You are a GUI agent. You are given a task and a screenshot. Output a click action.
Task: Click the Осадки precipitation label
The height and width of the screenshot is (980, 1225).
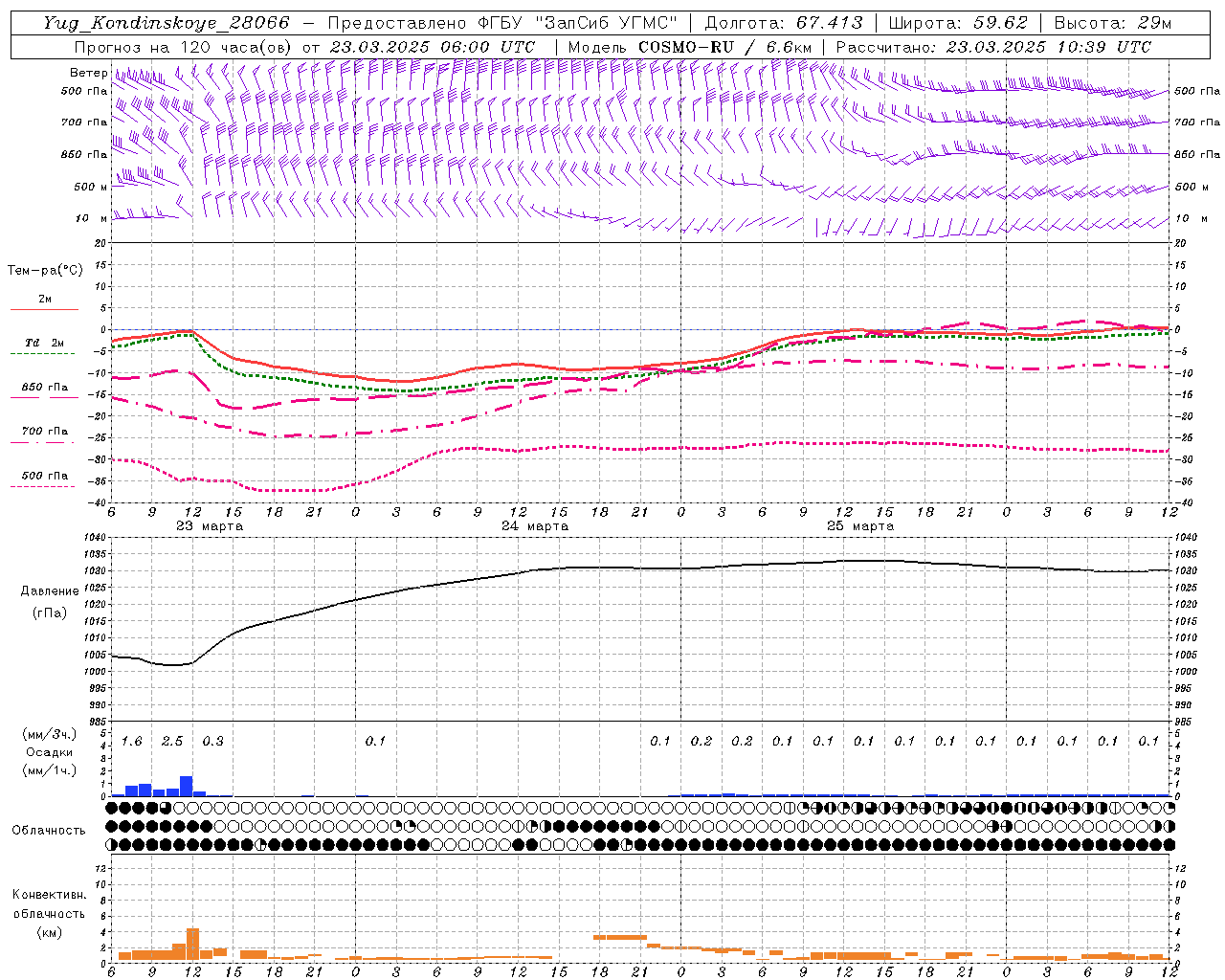tap(49, 752)
